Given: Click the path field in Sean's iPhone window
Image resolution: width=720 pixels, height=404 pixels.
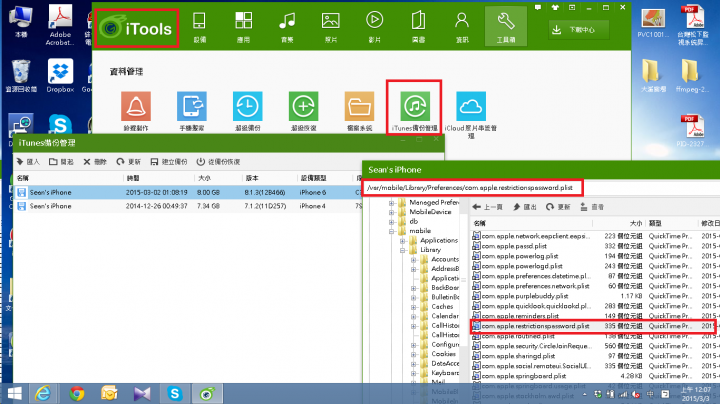Looking at the screenshot, I should click(472, 188).
